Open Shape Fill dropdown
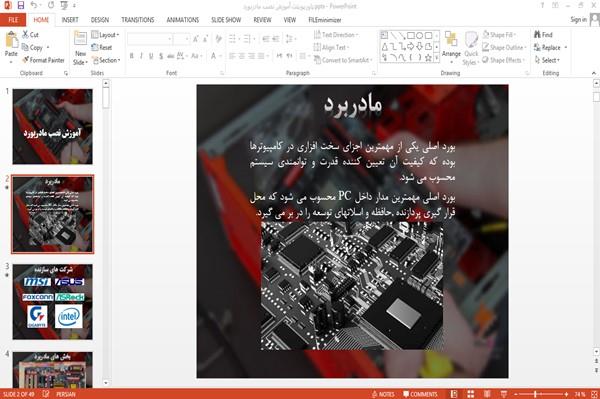600x399 pixels. [x=499, y=35]
